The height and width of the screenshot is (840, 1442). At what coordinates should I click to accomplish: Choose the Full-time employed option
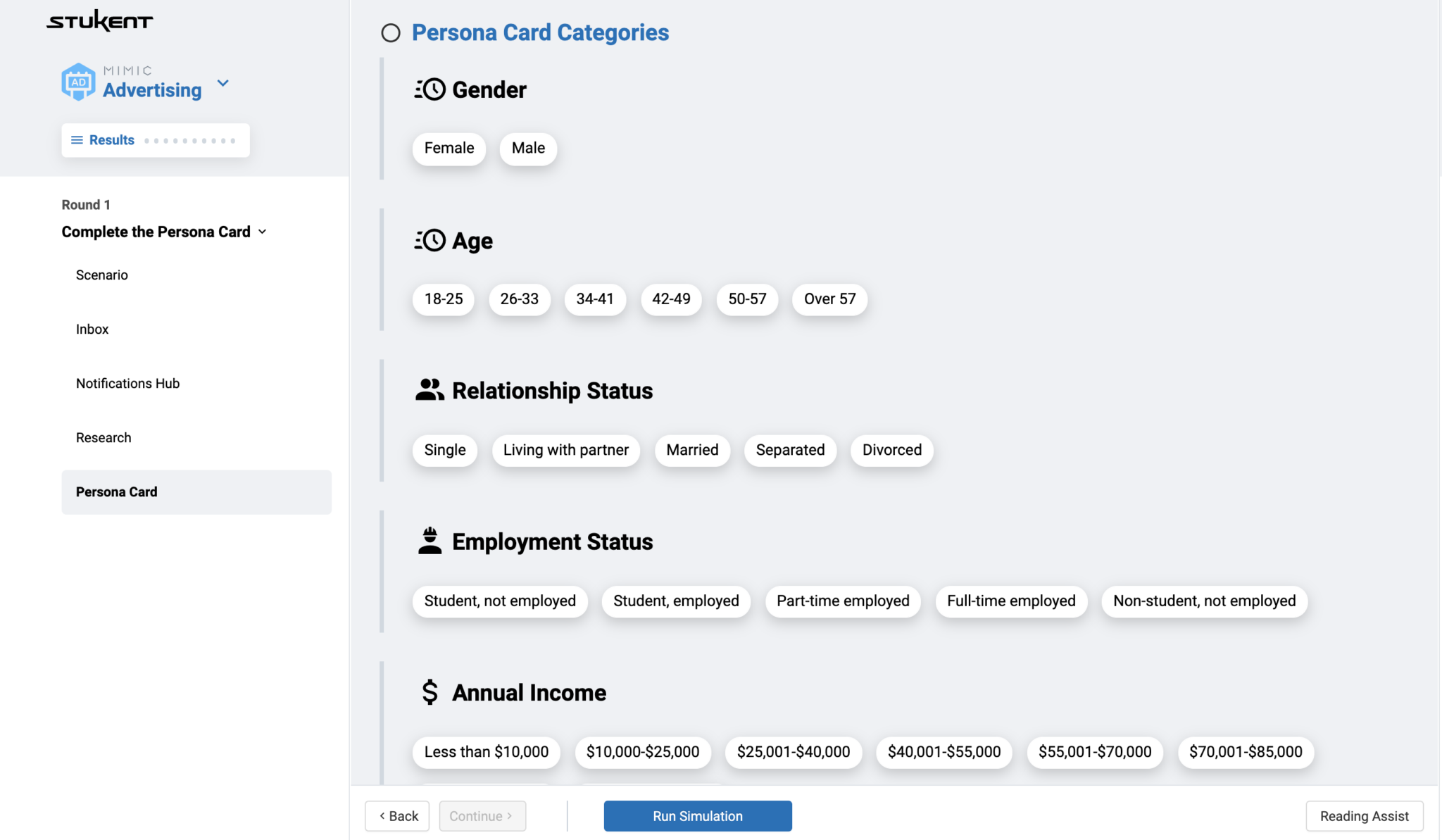[x=1010, y=601]
